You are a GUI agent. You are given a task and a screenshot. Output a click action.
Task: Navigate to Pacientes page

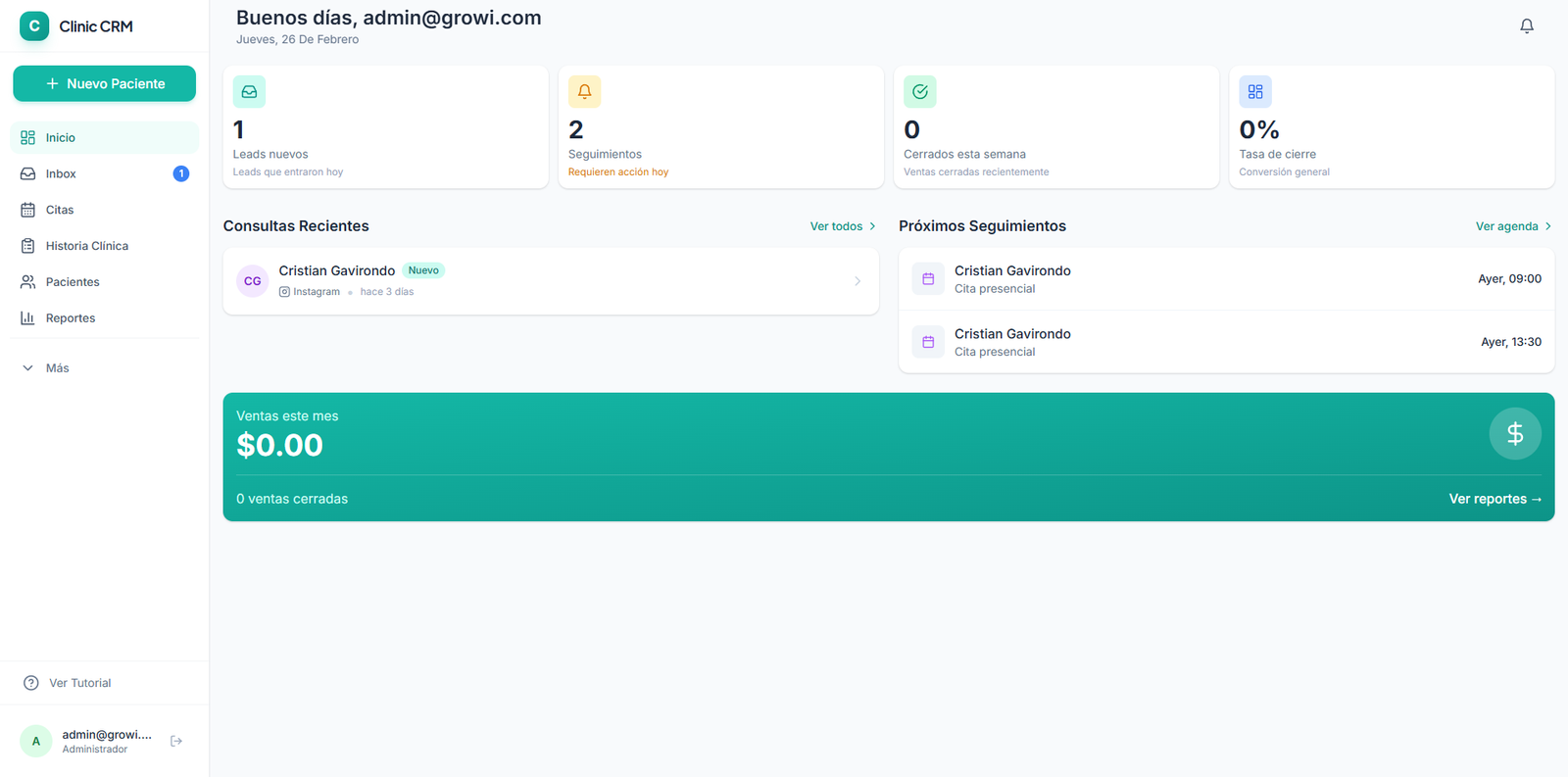tap(73, 282)
